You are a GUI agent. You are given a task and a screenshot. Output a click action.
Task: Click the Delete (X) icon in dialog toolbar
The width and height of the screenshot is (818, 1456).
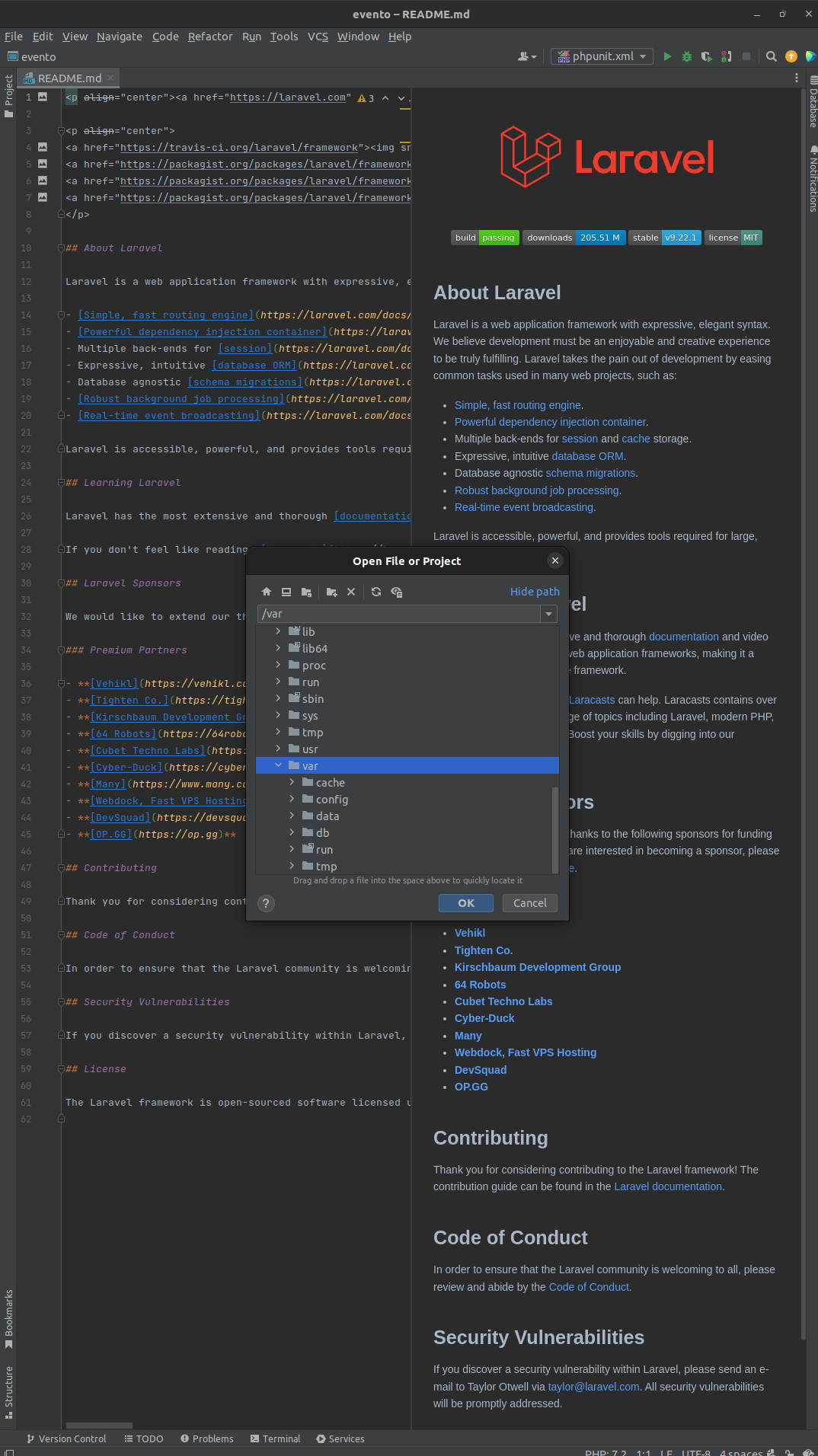pyautogui.click(x=351, y=592)
